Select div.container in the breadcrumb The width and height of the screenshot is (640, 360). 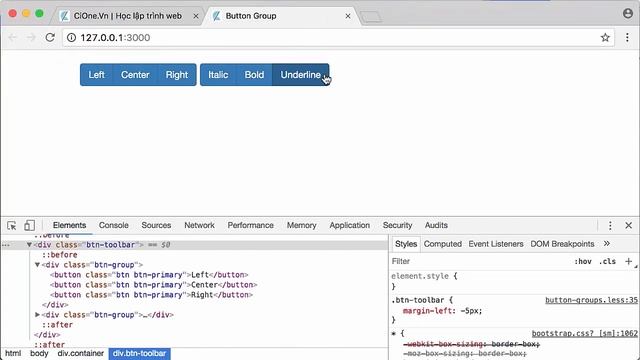tap(80, 353)
